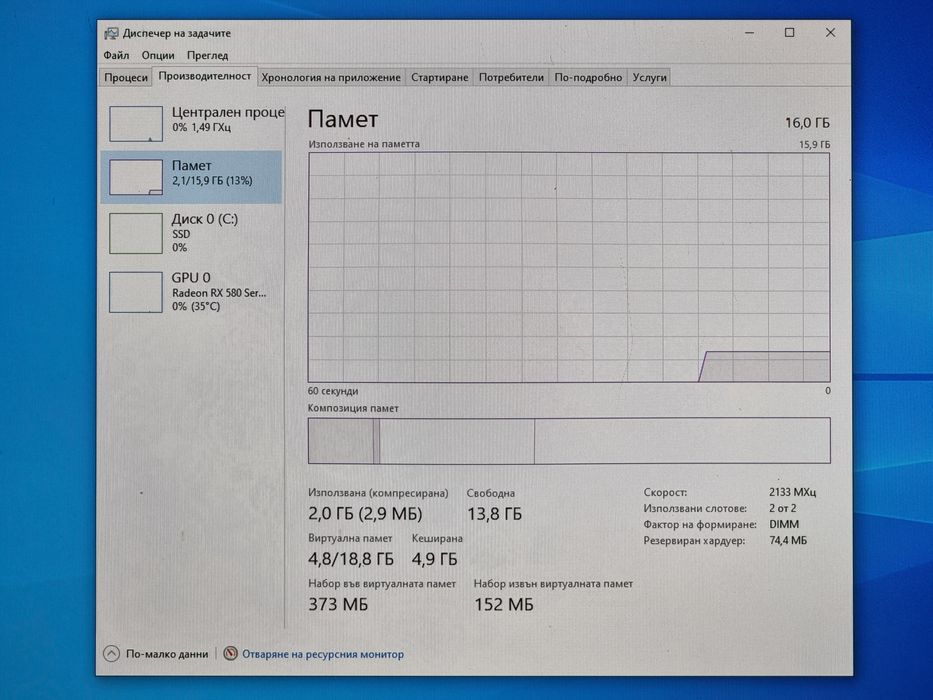
Task: Click the Task Manager title bar icon
Action: coord(111,33)
